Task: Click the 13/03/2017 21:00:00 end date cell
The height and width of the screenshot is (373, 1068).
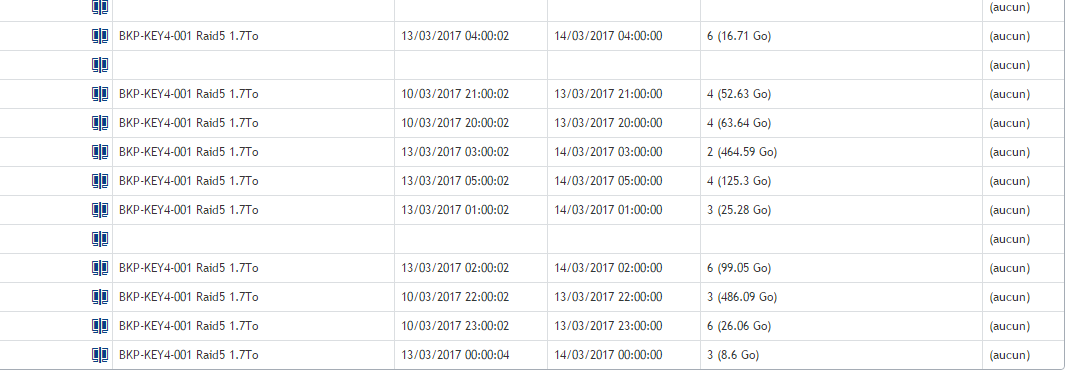Action: pyautogui.click(x=608, y=94)
